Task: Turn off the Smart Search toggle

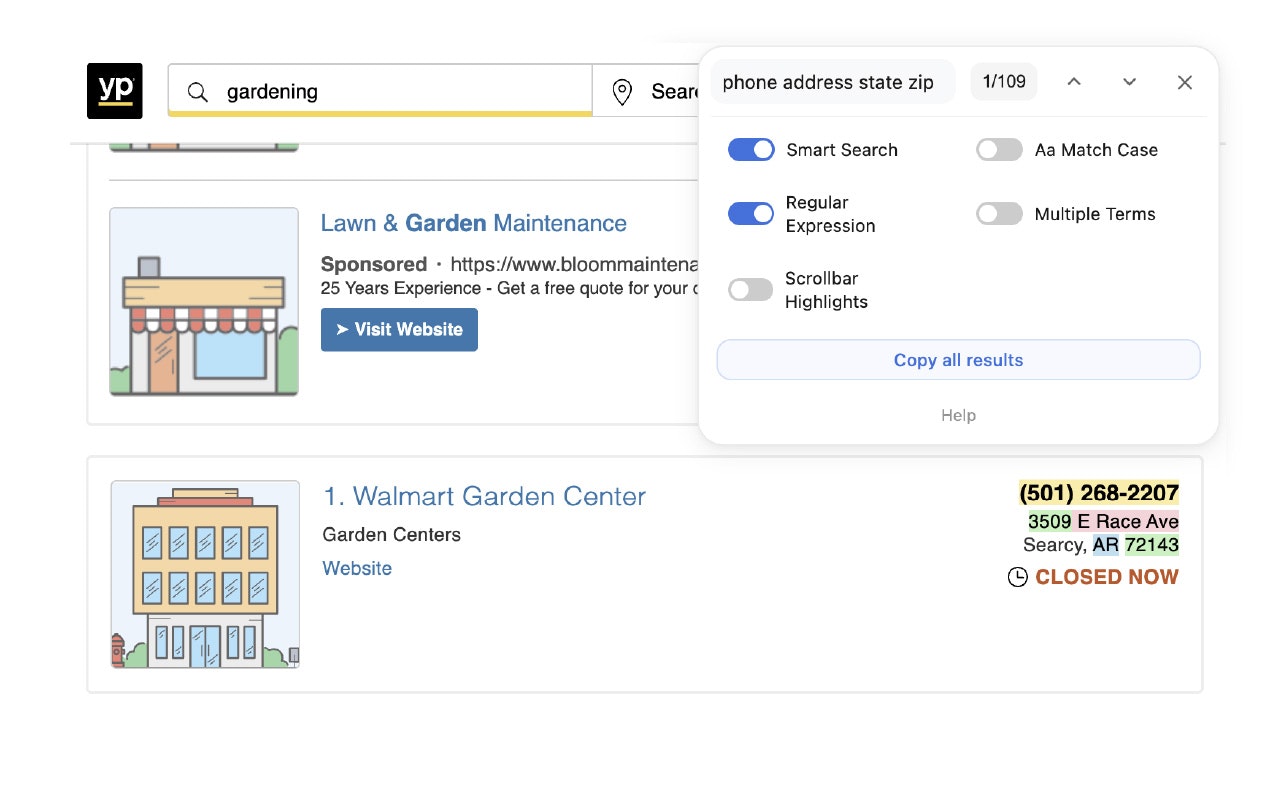Action: click(751, 150)
